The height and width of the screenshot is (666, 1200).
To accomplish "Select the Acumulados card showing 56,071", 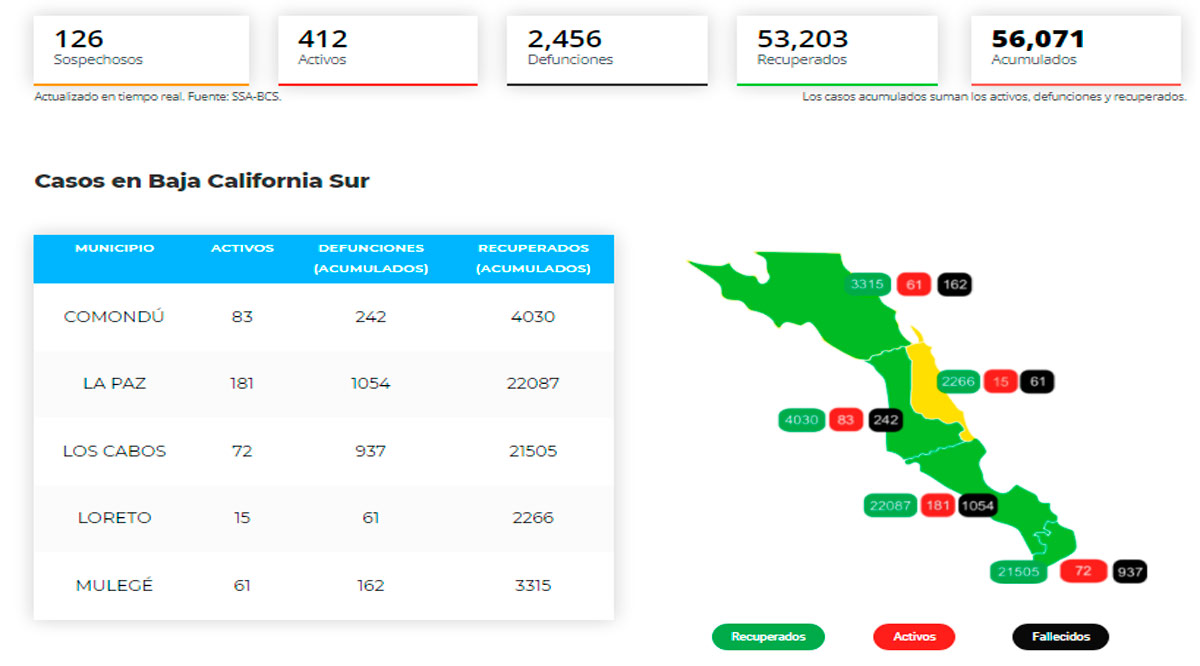I will pos(1076,50).
